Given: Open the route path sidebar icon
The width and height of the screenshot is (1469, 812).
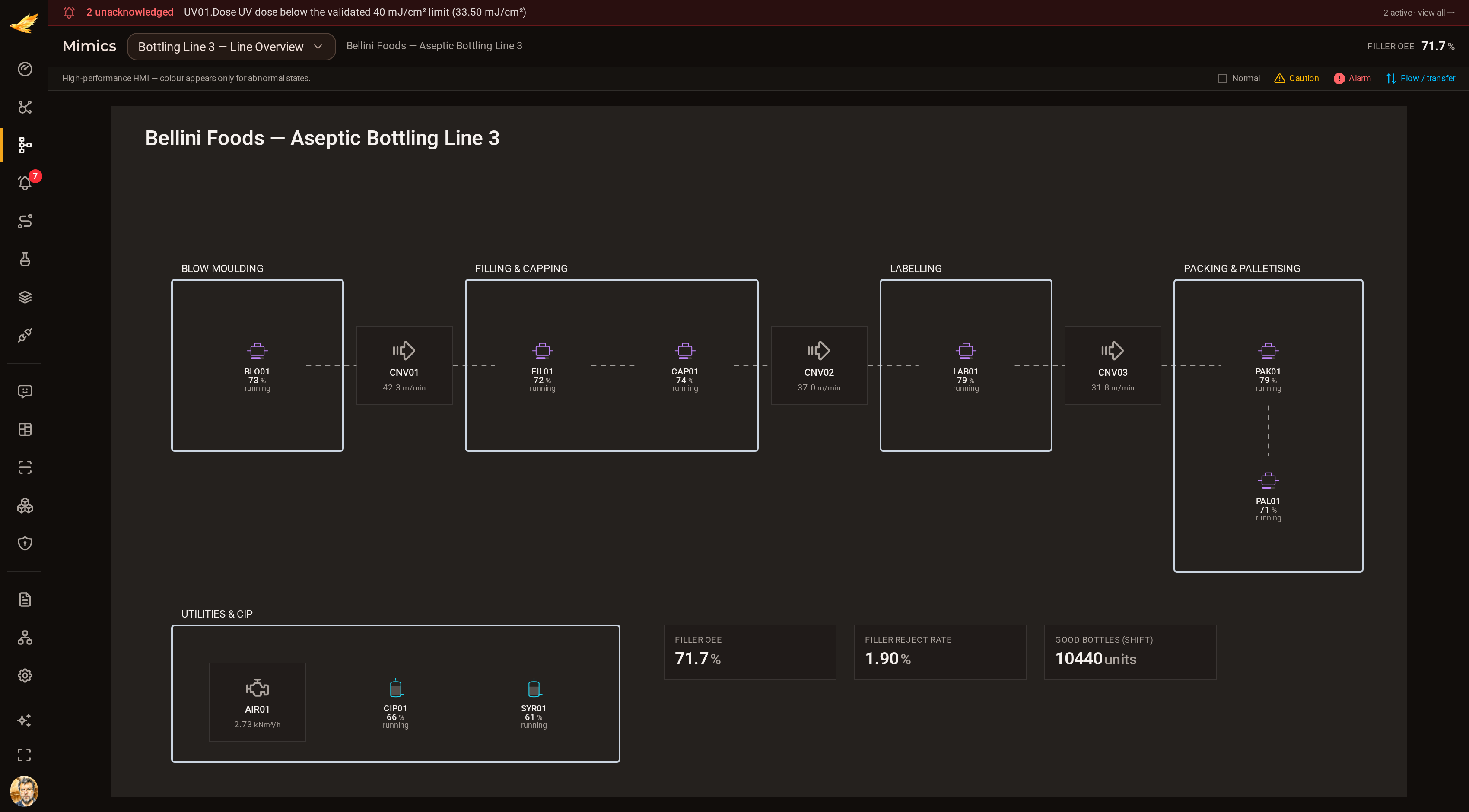Looking at the screenshot, I should click(25, 221).
